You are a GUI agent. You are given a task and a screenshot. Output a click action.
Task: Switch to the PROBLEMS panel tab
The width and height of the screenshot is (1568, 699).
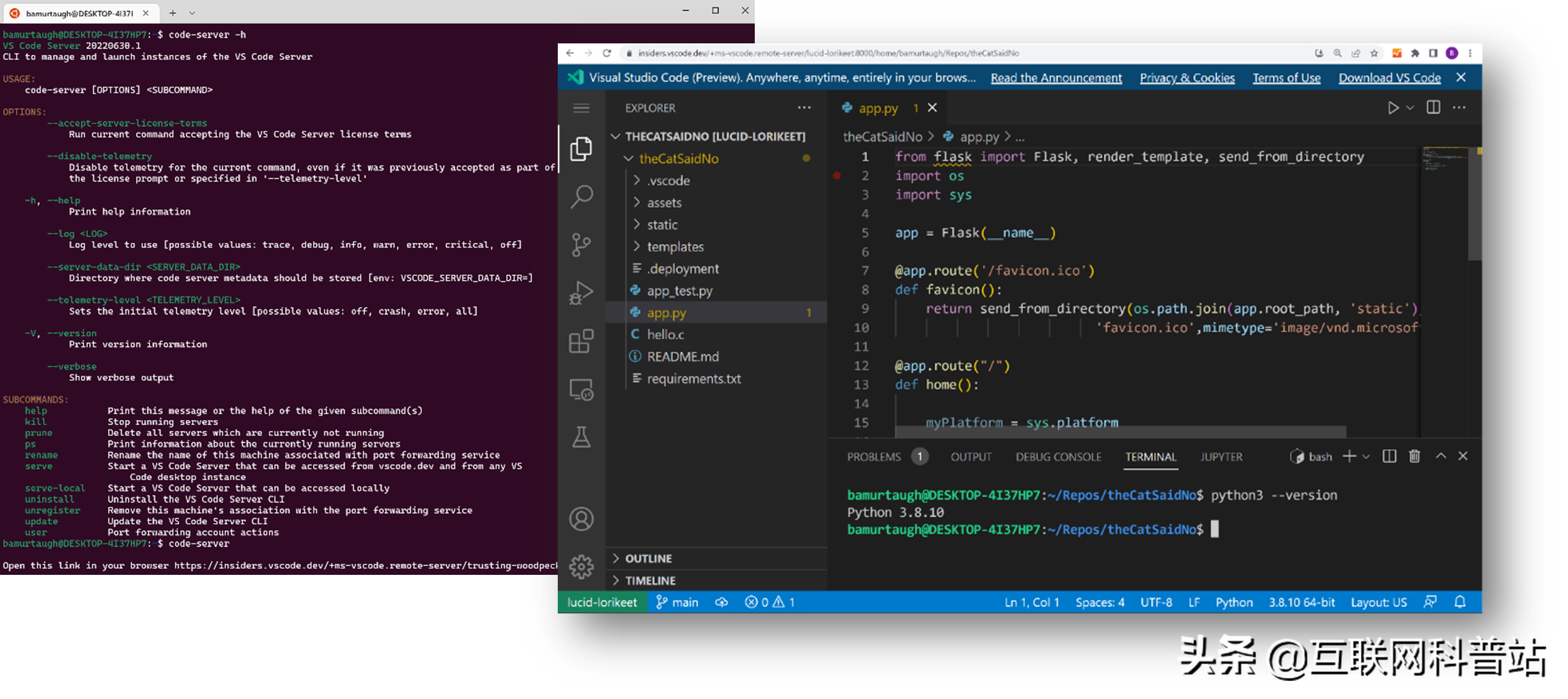(x=873, y=457)
